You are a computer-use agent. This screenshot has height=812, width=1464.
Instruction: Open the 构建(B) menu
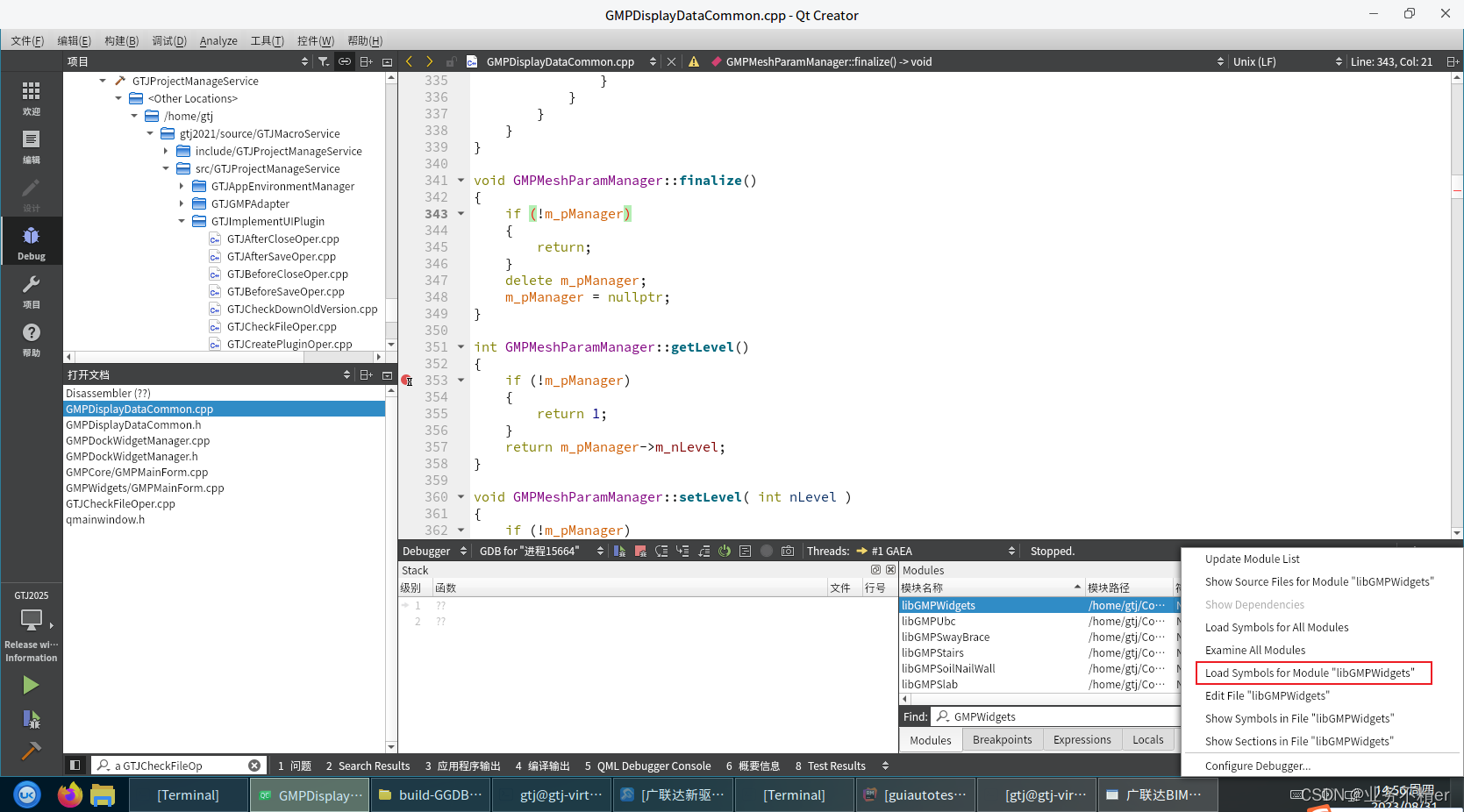pyautogui.click(x=122, y=40)
